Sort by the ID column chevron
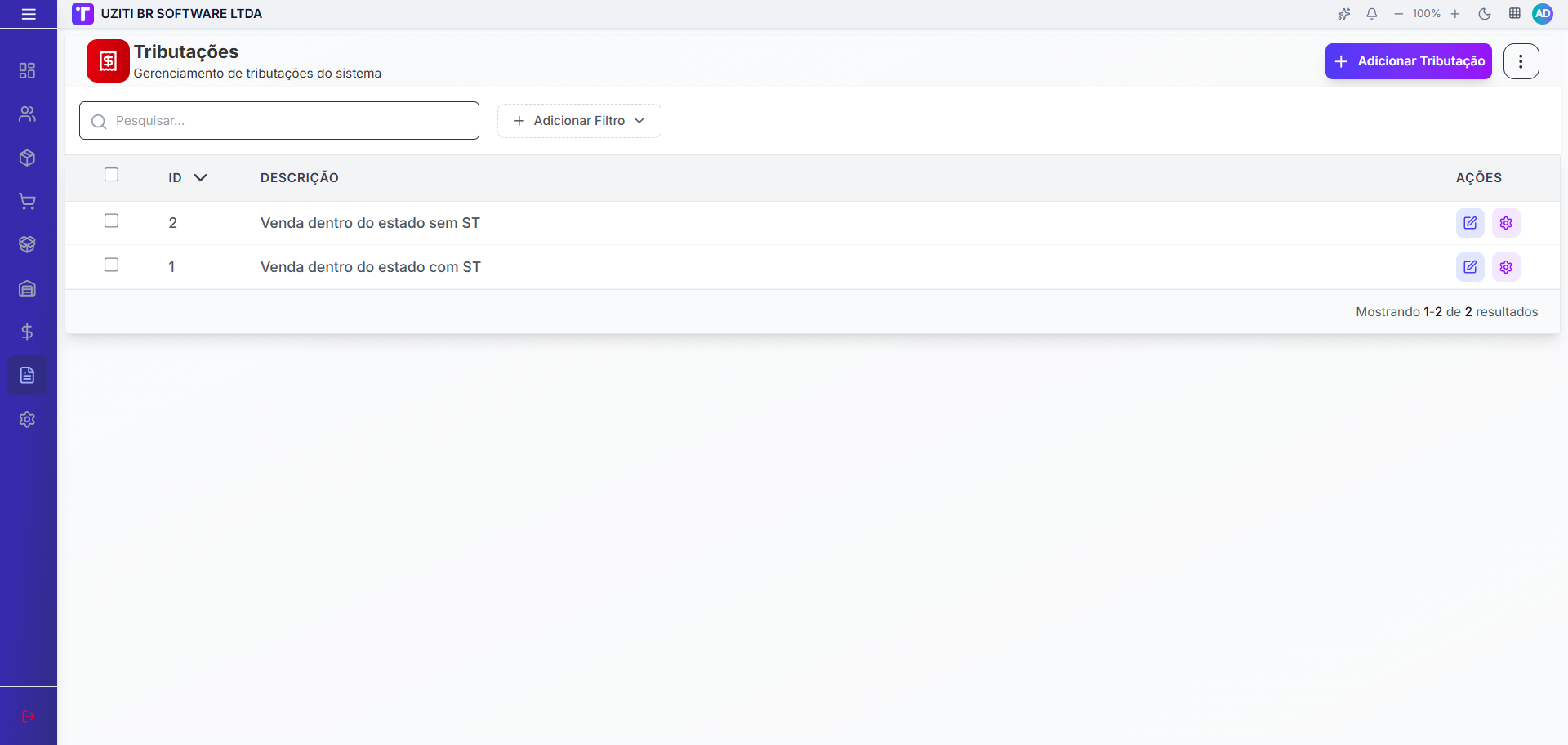The width and height of the screenshot is (1568, 745). [x=200, y=177]
